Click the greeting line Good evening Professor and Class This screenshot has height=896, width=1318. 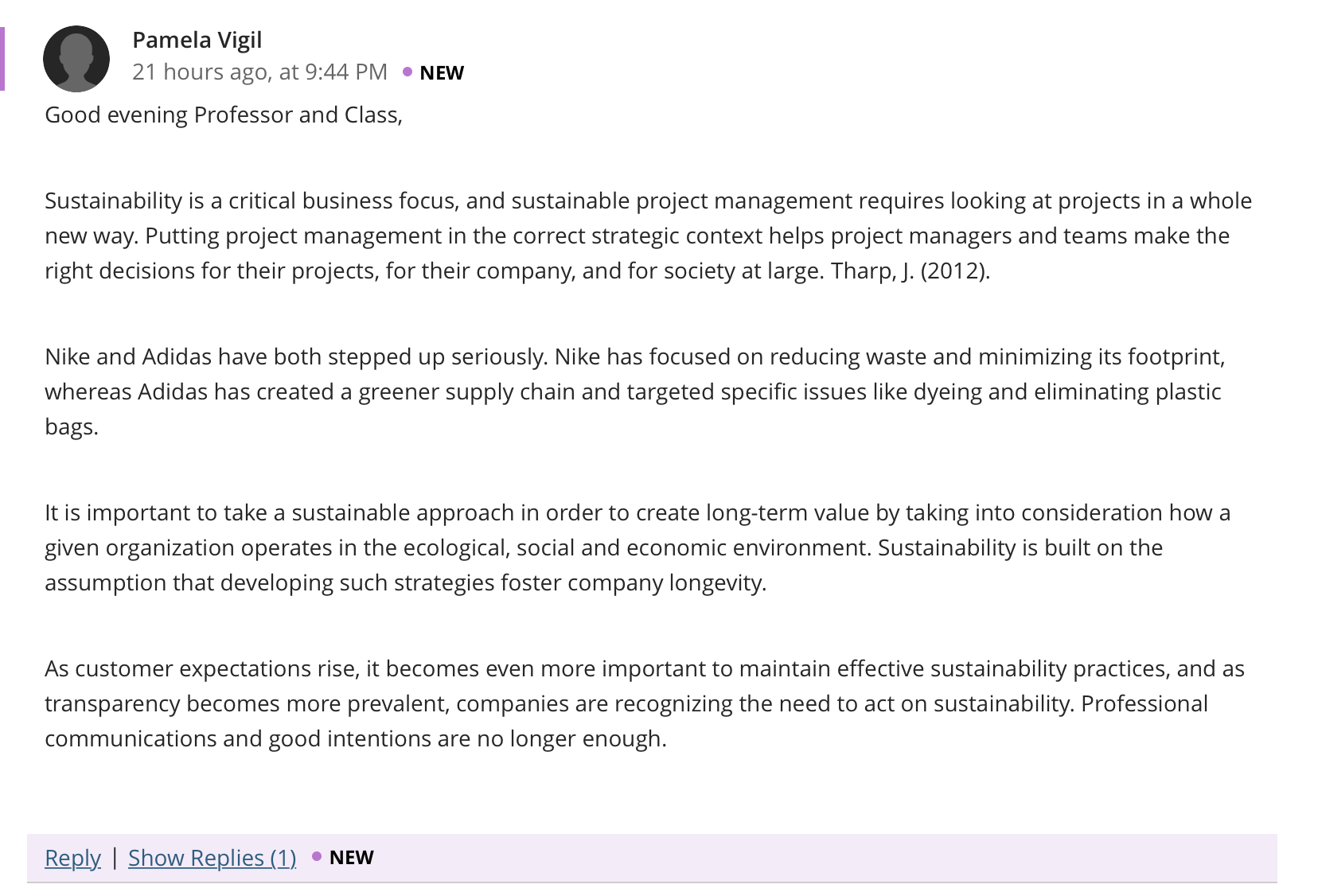click(224, 115)
